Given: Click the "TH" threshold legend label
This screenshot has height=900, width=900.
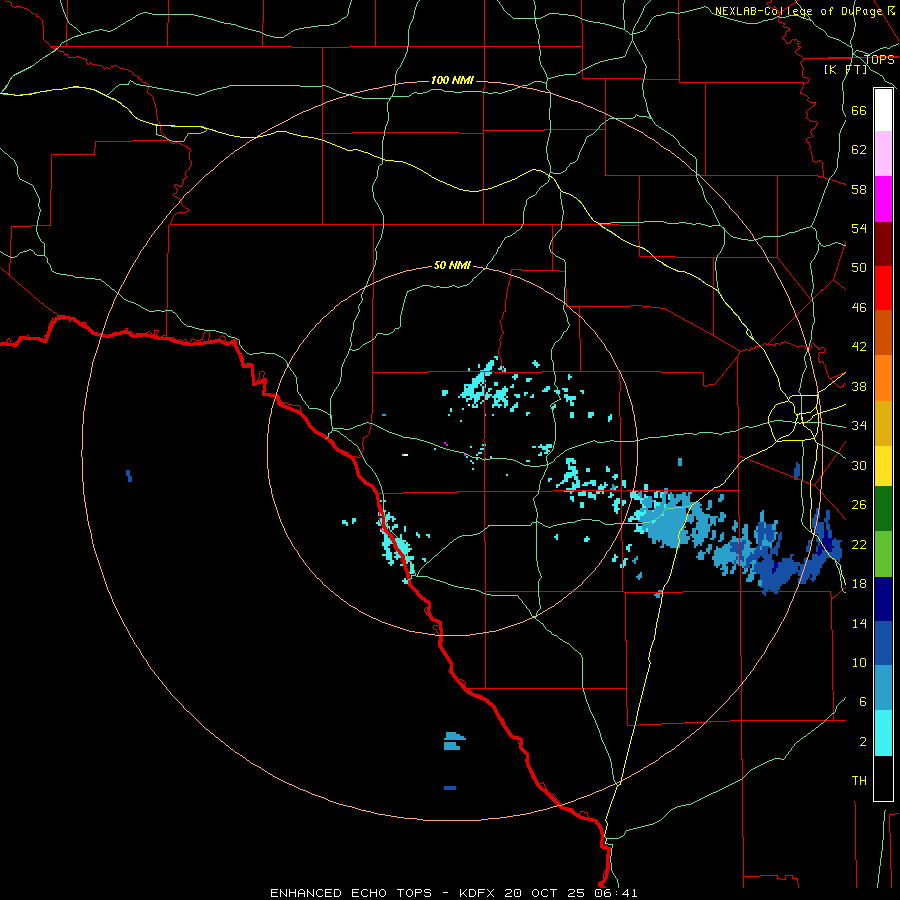Looking at the screenshot, I should [x=859, y=780].
